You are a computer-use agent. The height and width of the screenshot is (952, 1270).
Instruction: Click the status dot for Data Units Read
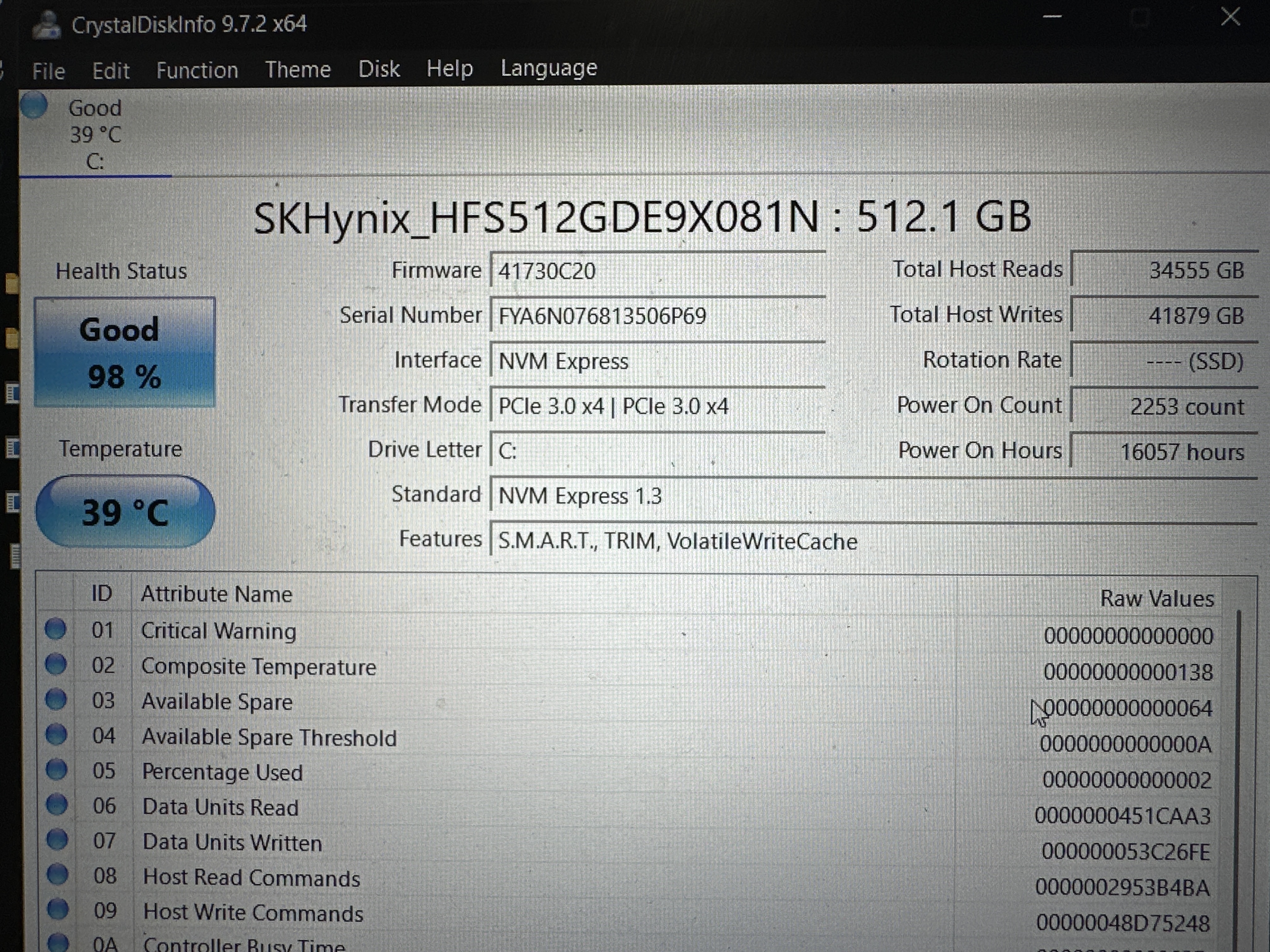click(57, 804)
